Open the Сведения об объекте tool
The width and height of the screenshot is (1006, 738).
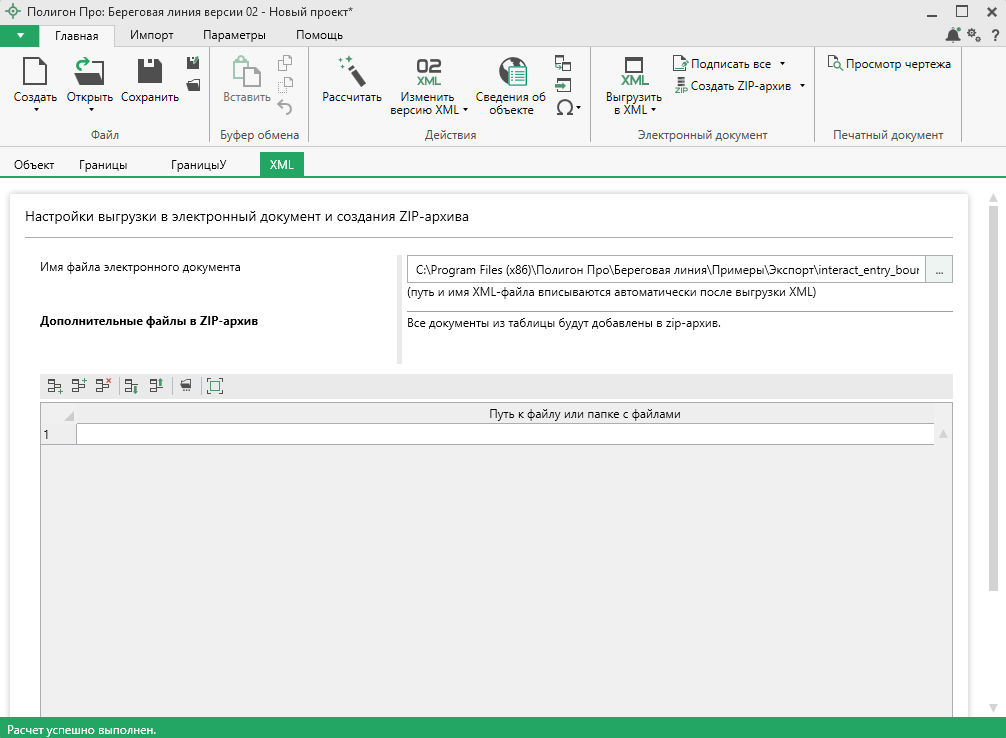click(x=511, y=85)
